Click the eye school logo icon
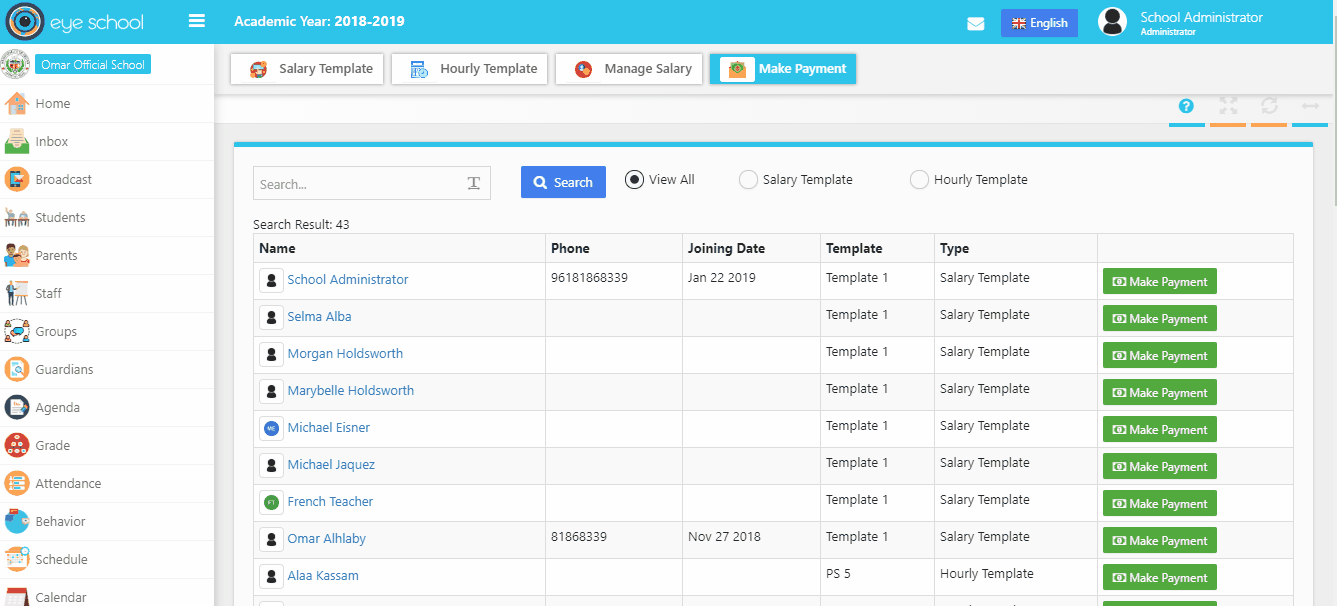 pyautogui.click(x=24, y=21)
